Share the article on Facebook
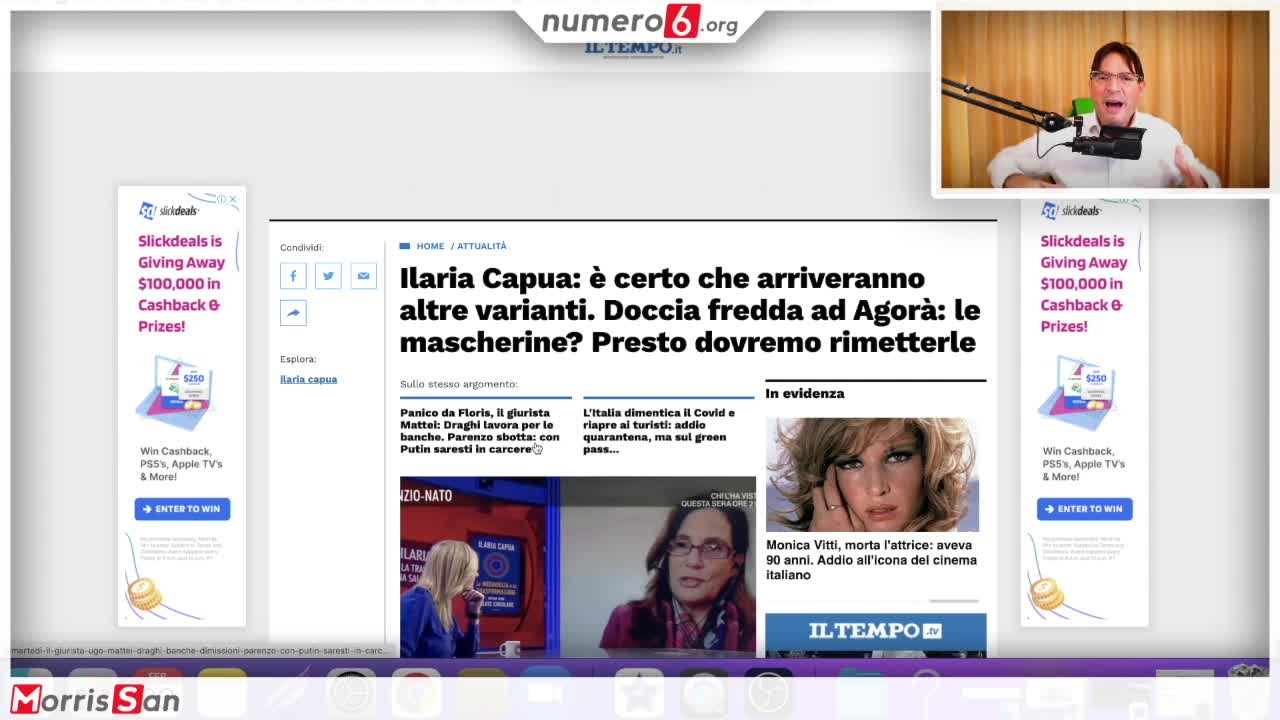The image size is (1280, 720). [293, 276]
